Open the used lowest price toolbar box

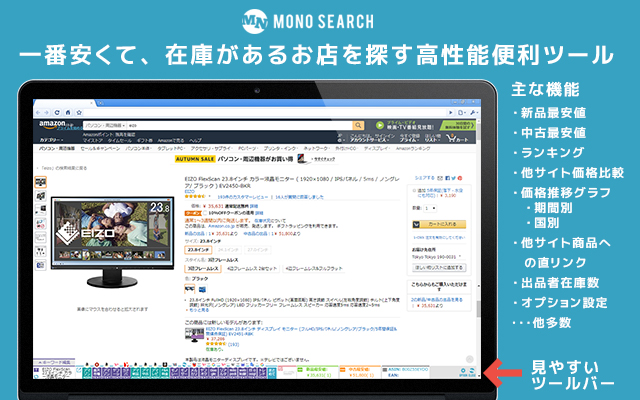coord(360,372)
